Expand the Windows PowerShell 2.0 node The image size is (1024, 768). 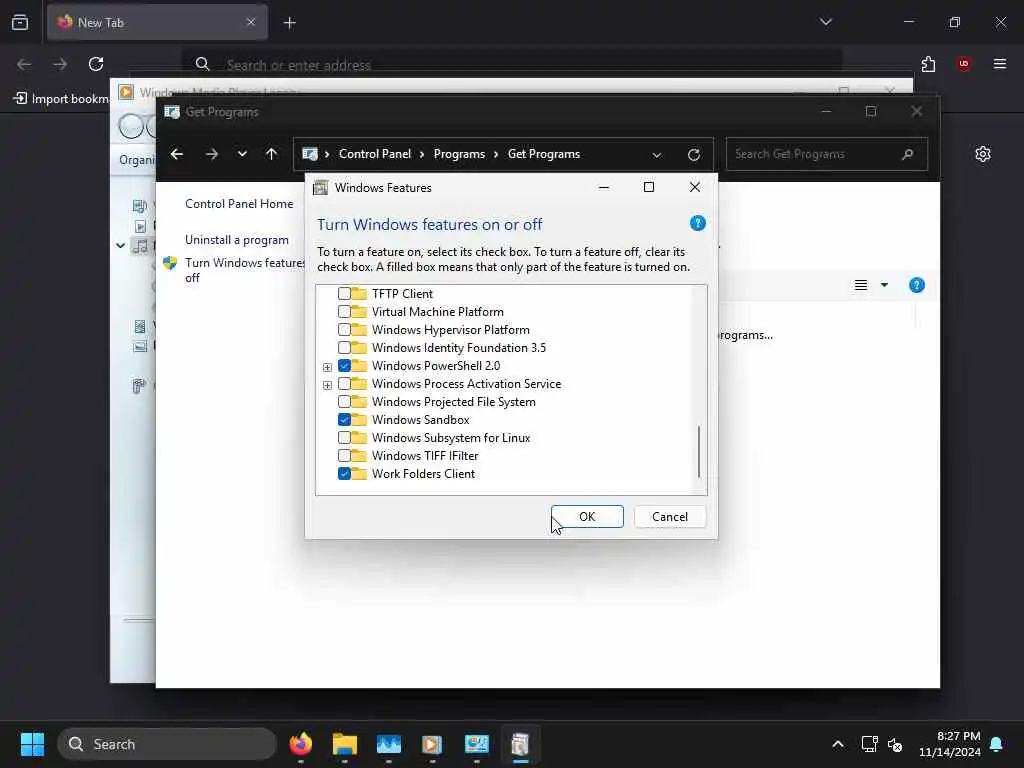pos(327,367)
